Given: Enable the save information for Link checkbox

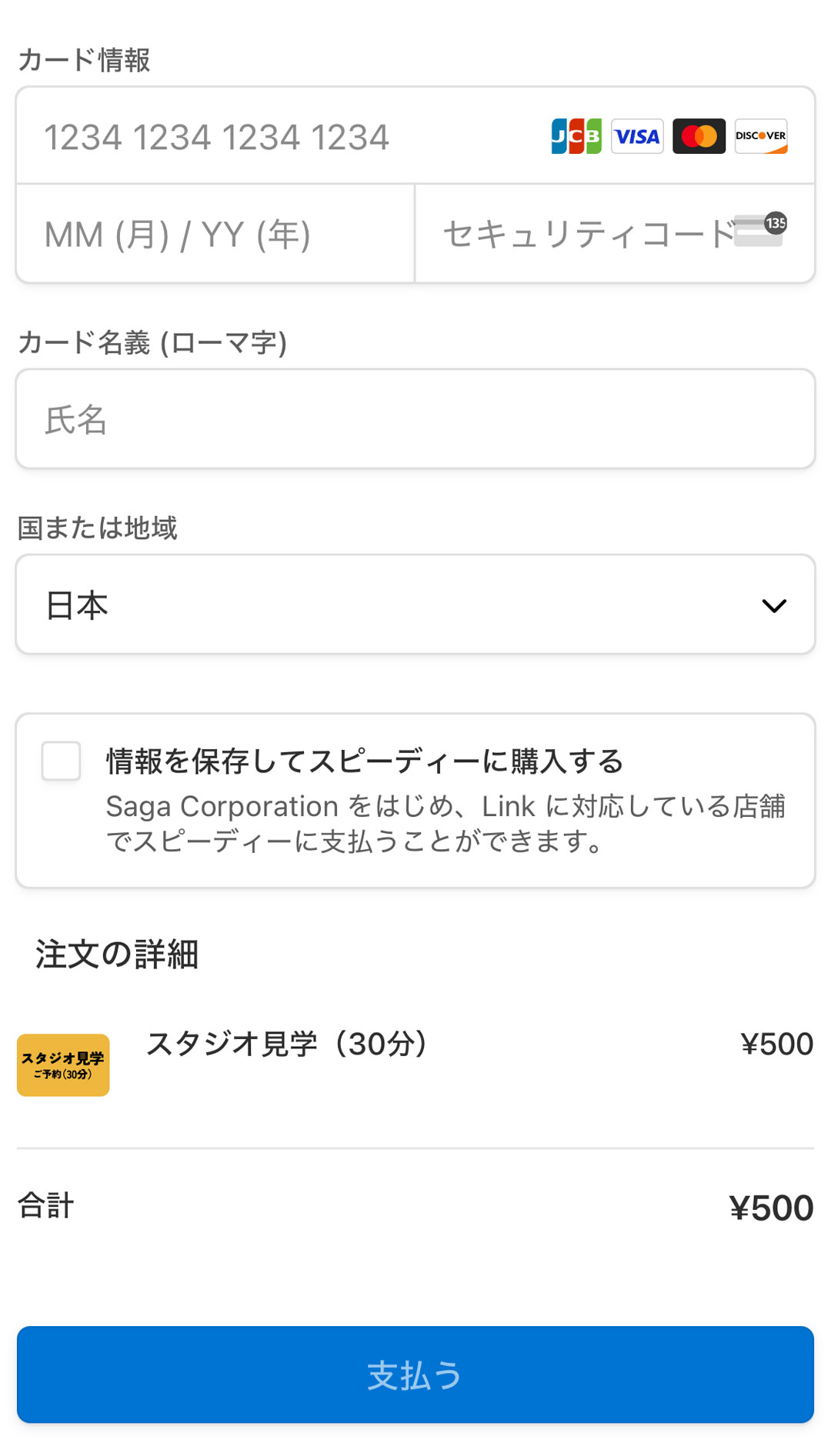Looking at the screenshot, I should (62, 761).
